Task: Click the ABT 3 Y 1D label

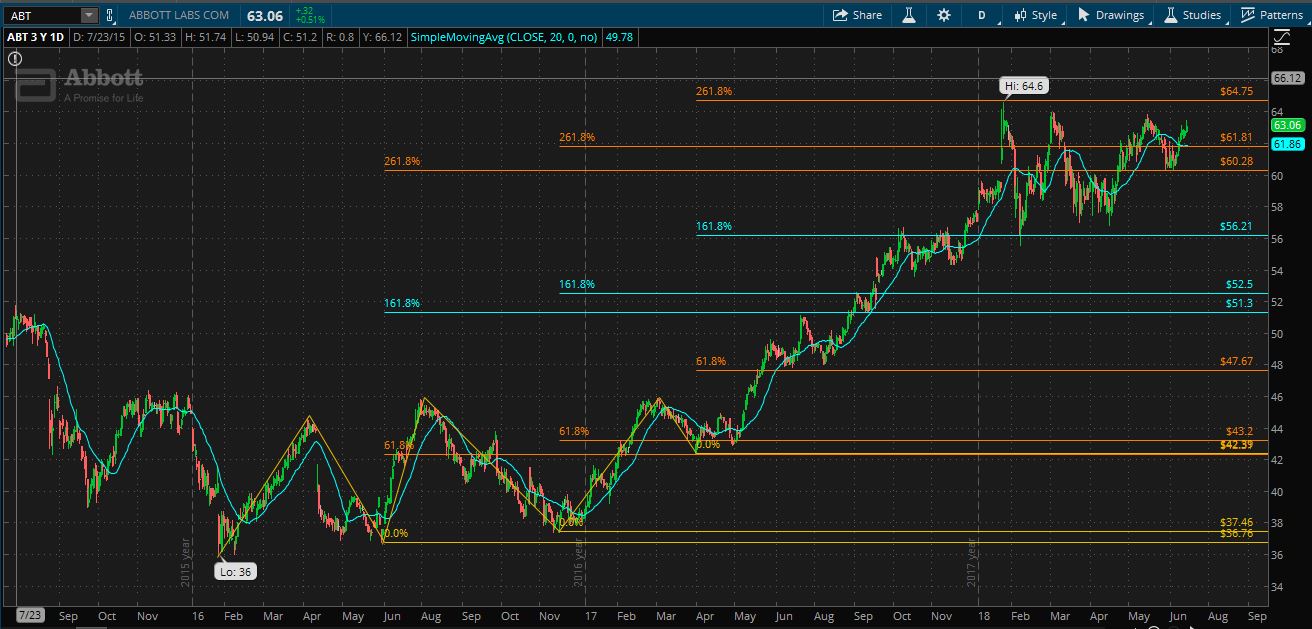Action: coord(36,37)
